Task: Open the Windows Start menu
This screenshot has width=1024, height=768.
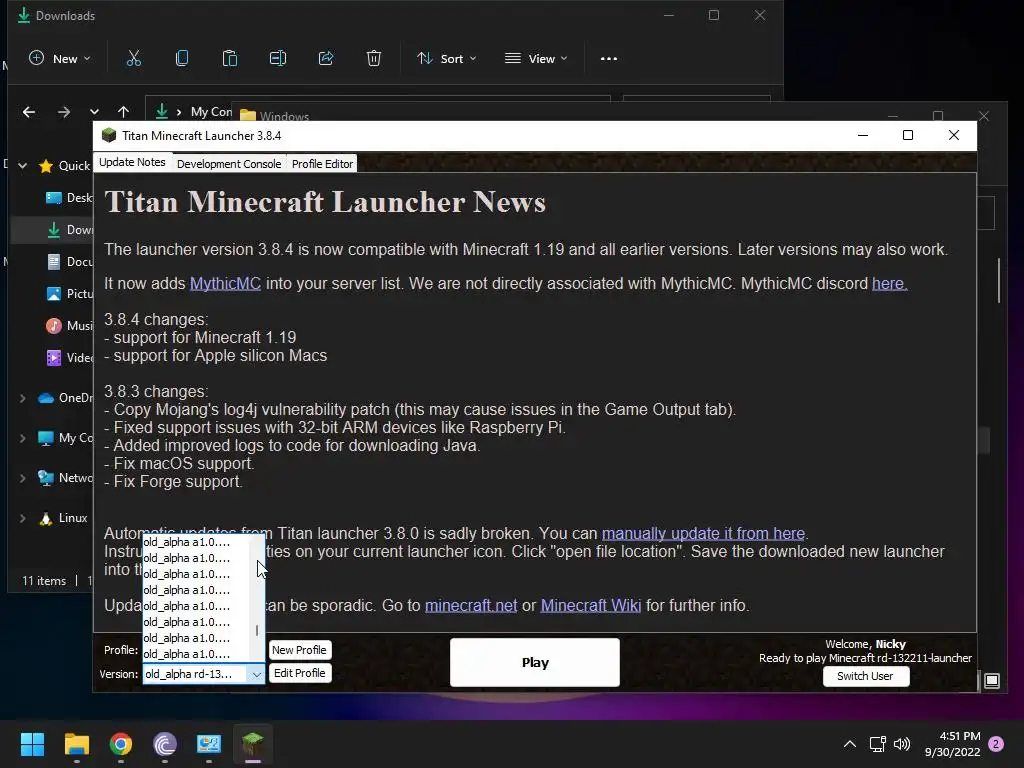Action: pyautogui.click(x=32, y=744)
